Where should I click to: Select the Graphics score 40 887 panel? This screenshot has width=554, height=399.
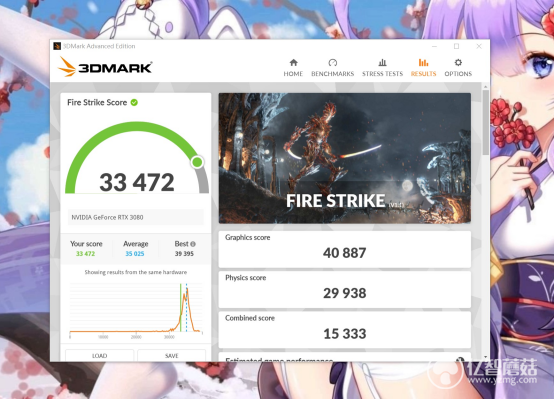click(345, 249)
